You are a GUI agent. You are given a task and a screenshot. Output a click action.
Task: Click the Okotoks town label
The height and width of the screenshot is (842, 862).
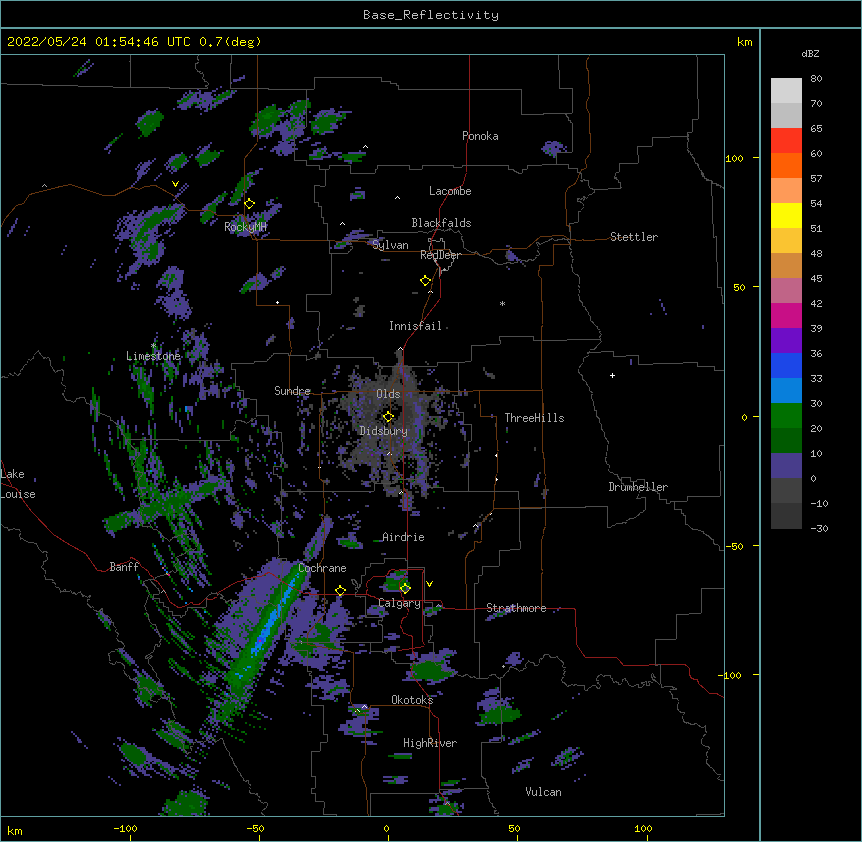click(412, 700)
